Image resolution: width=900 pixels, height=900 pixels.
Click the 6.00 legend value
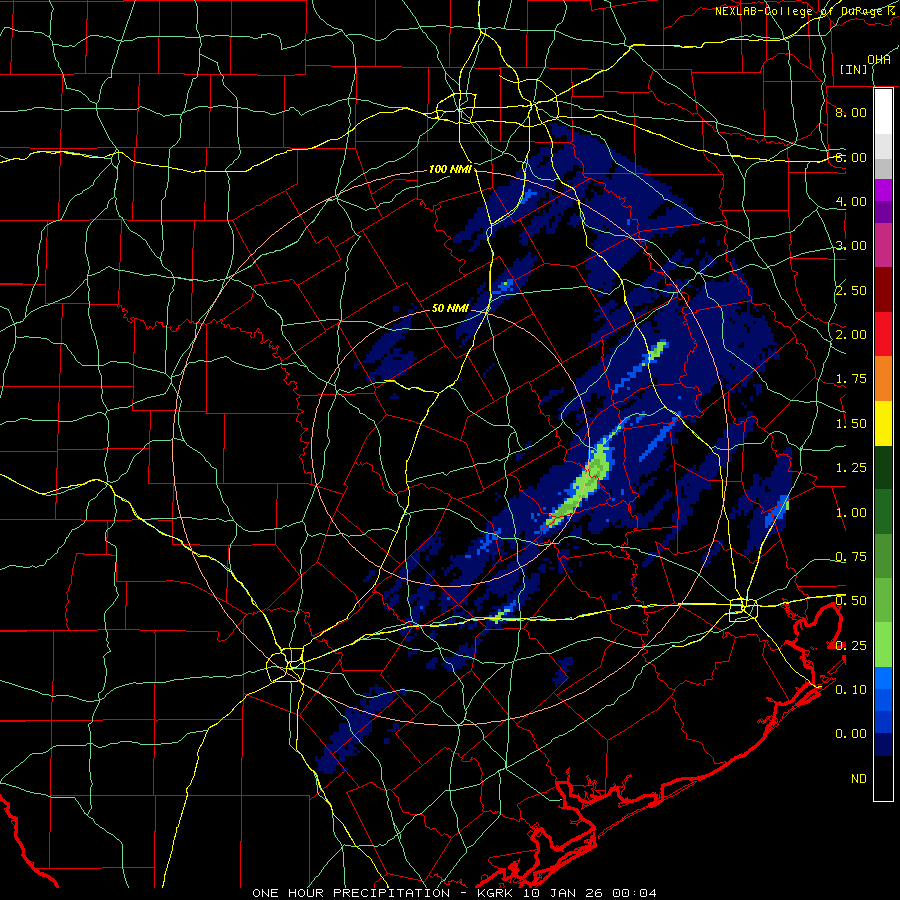(851, 157)
